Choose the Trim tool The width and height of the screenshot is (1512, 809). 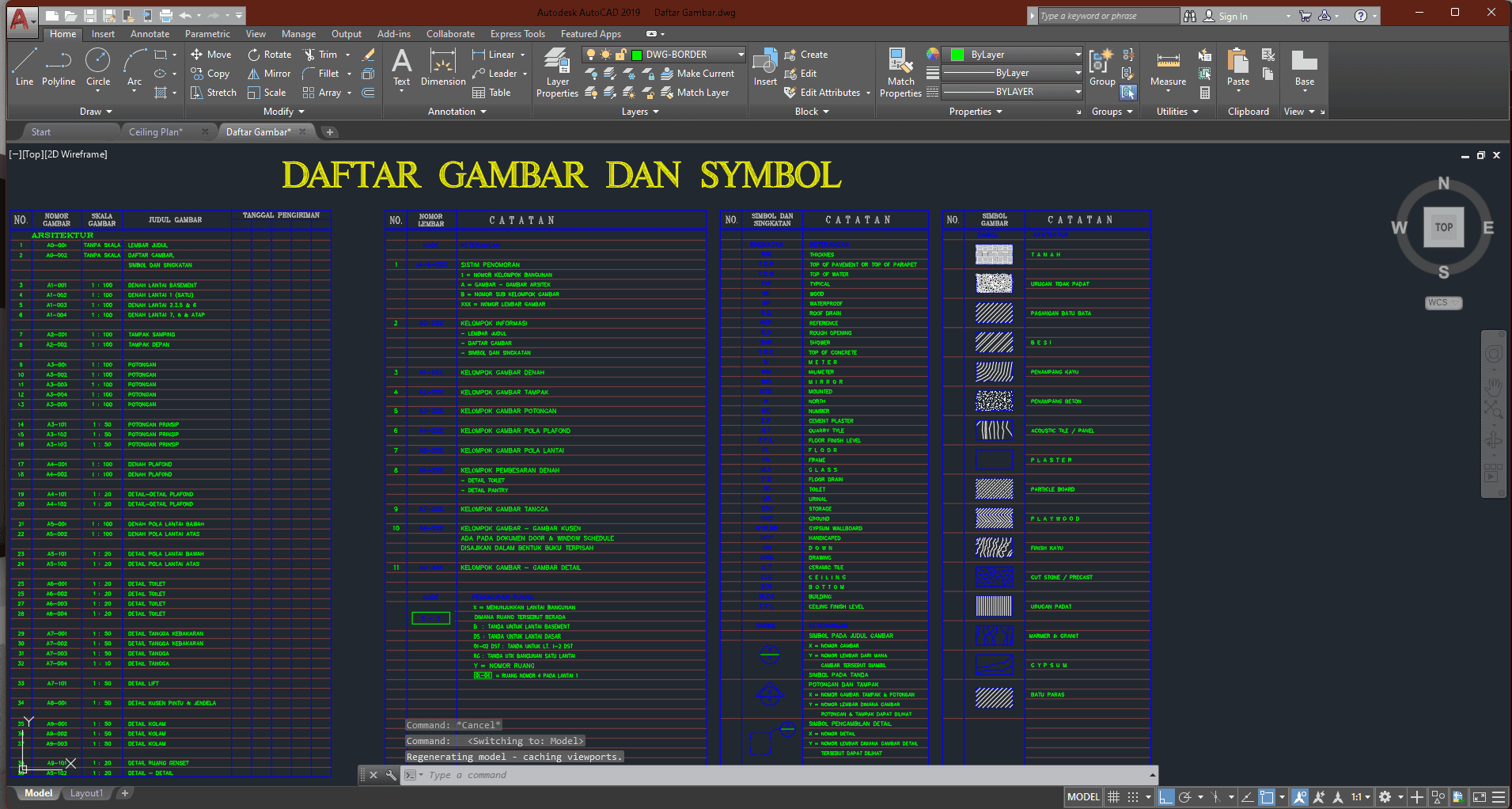coord(320,55)
